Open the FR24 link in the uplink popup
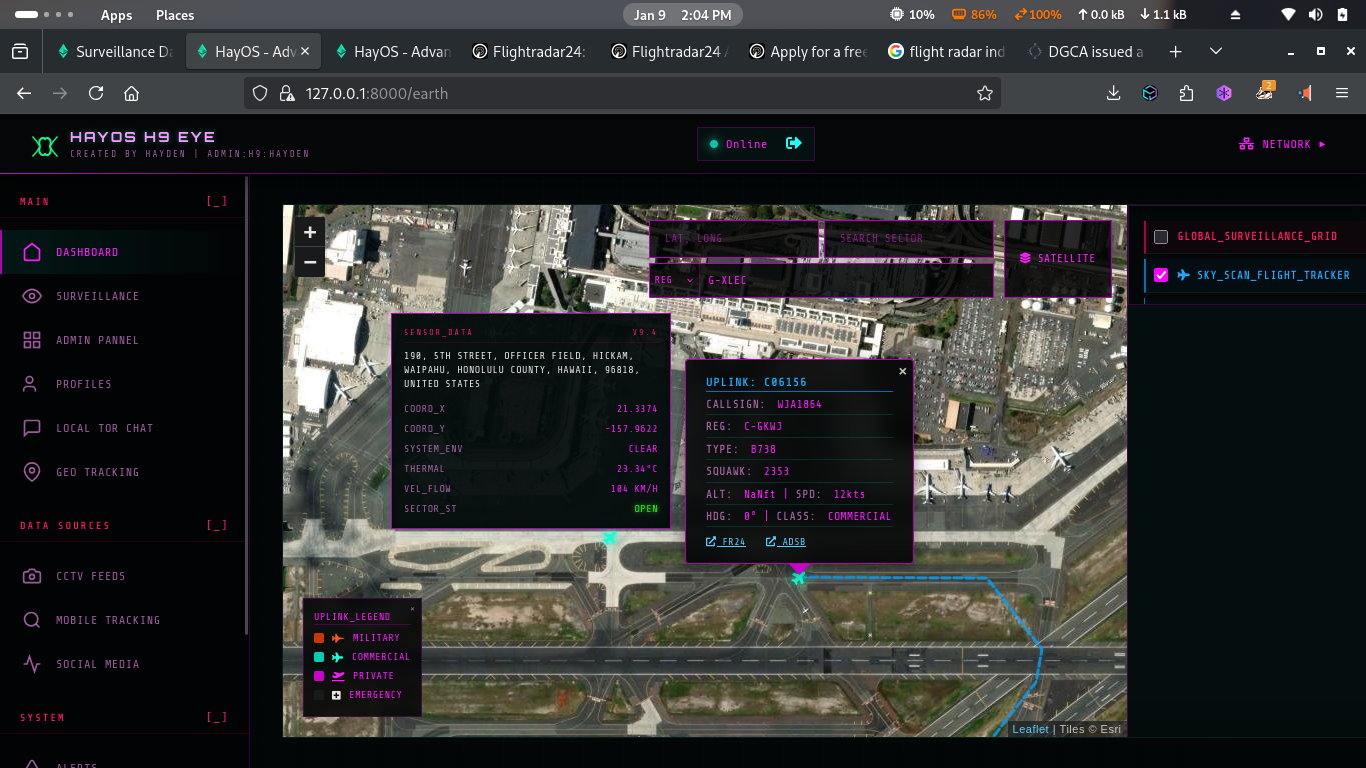This screenshot has height=768, width=1366. [725, 541]
